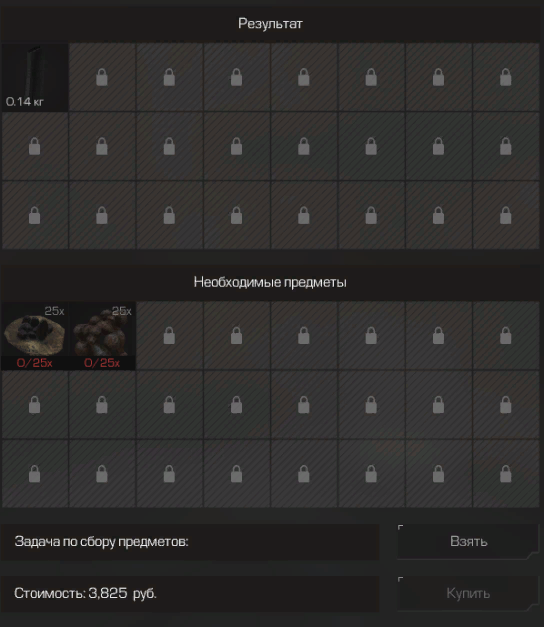Click the locked slot right after the second required item

(169, 335)
